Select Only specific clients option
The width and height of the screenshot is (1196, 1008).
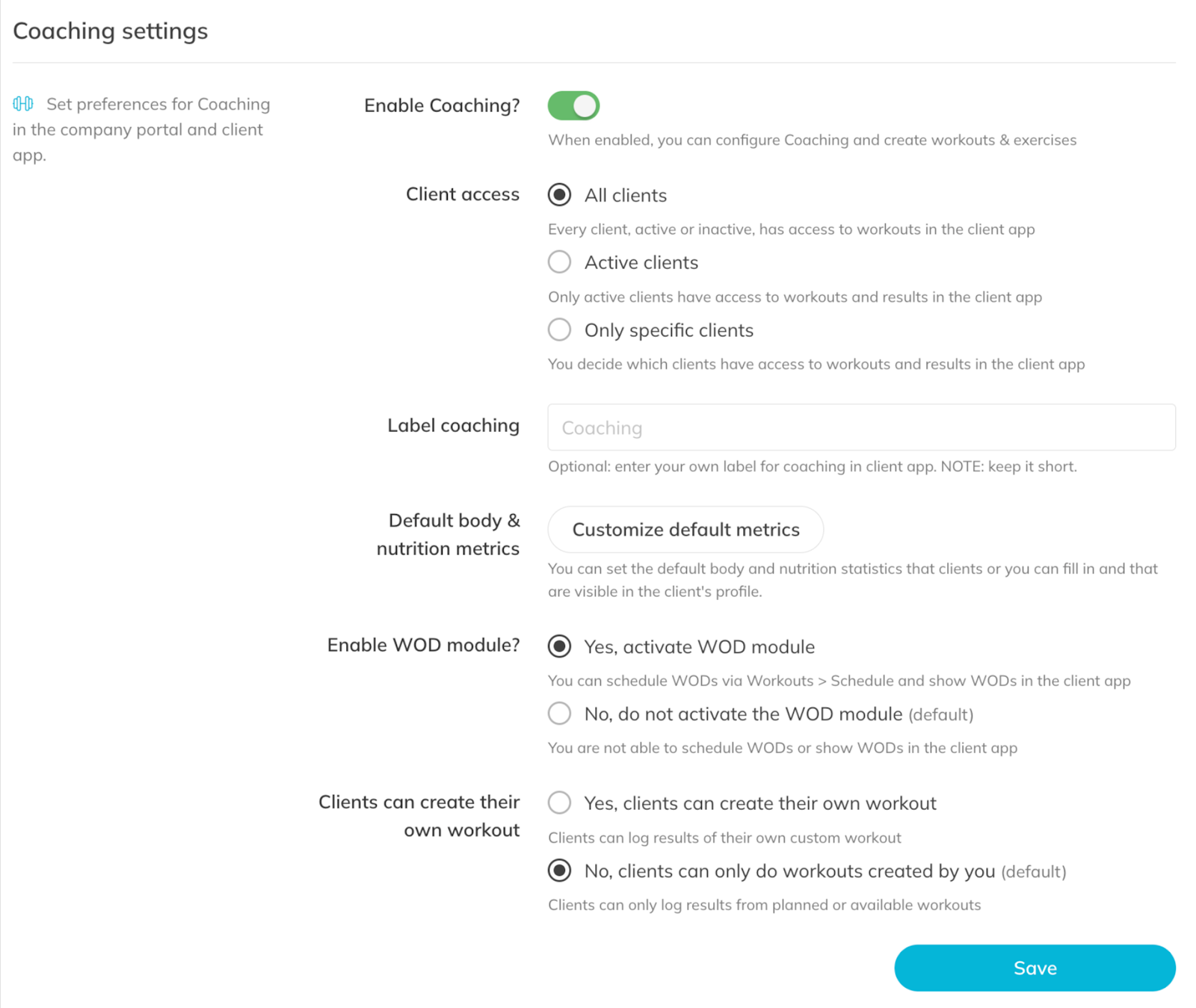(x=559, y=330)
